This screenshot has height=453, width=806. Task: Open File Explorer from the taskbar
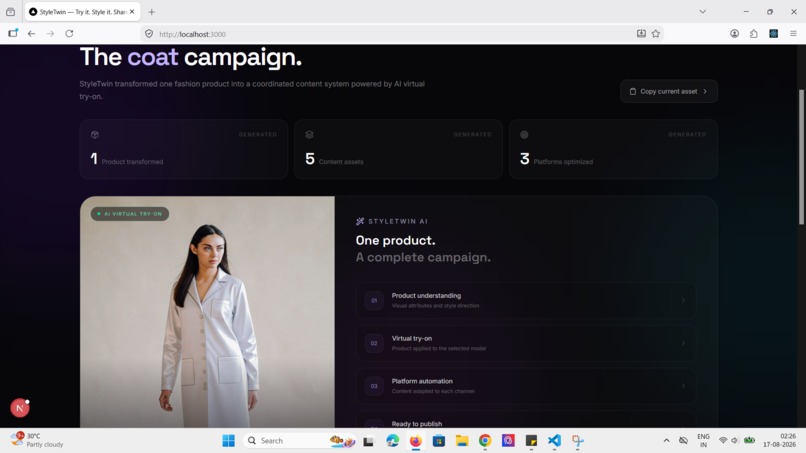click(462, 441)
